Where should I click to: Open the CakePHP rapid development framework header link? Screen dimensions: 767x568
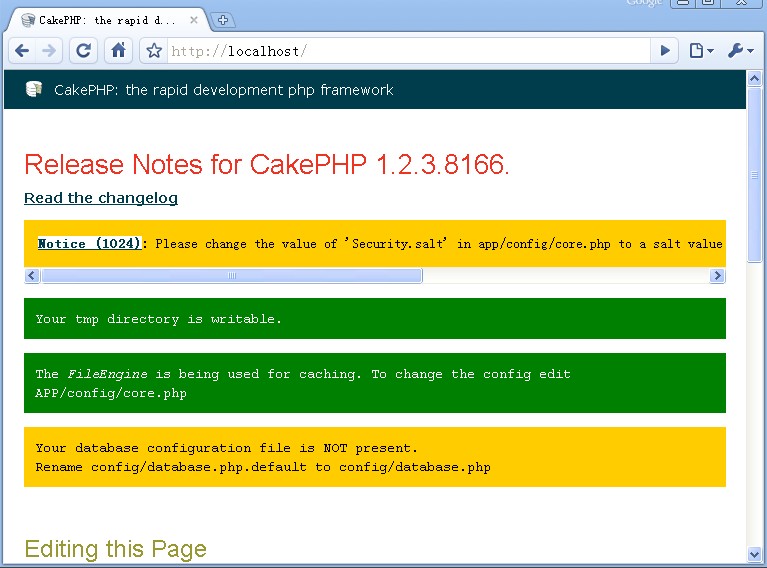[x=224, y=90]
